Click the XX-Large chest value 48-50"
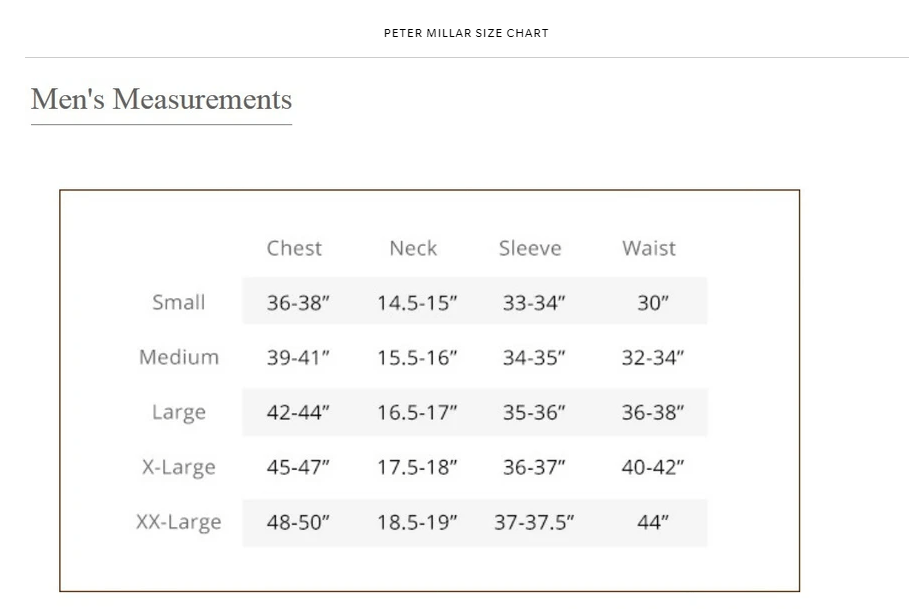 tap(298, 522)
